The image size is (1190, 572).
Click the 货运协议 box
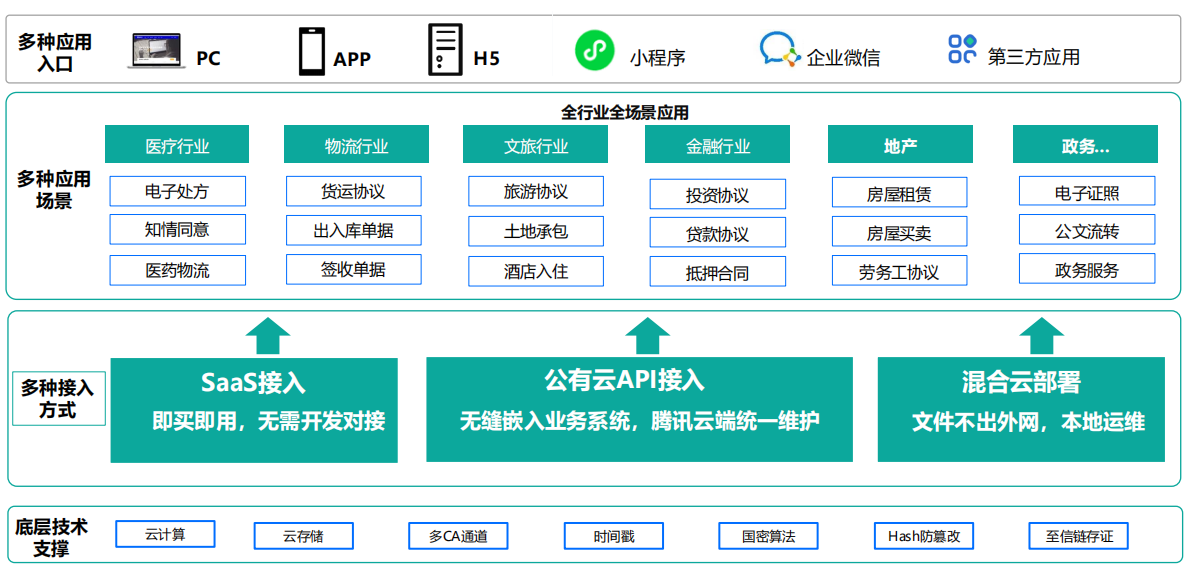[354, 191]
